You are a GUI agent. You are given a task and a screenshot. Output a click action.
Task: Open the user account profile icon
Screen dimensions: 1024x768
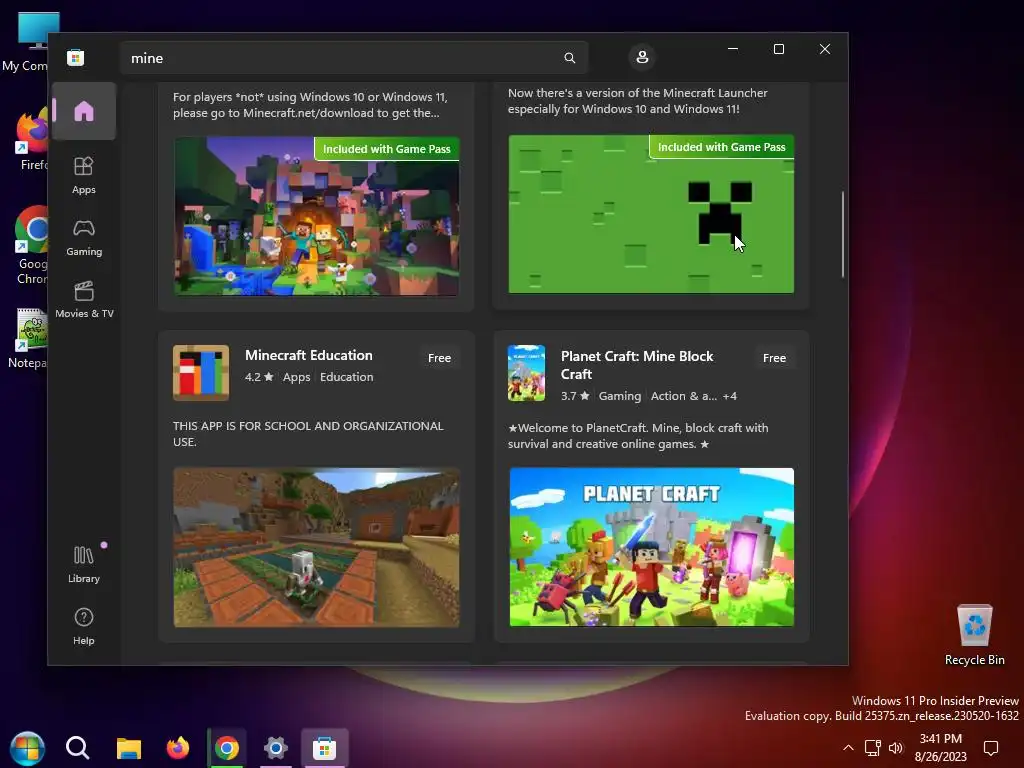(642, 57)
